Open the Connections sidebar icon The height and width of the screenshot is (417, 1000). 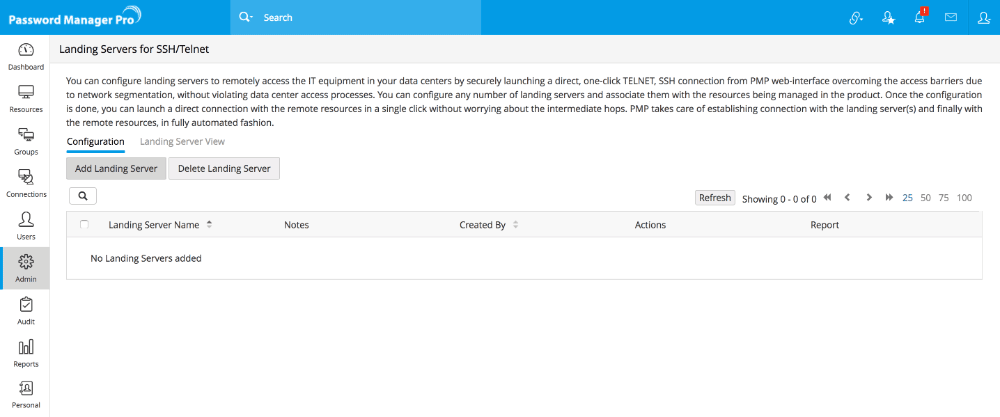coord(26,177)
